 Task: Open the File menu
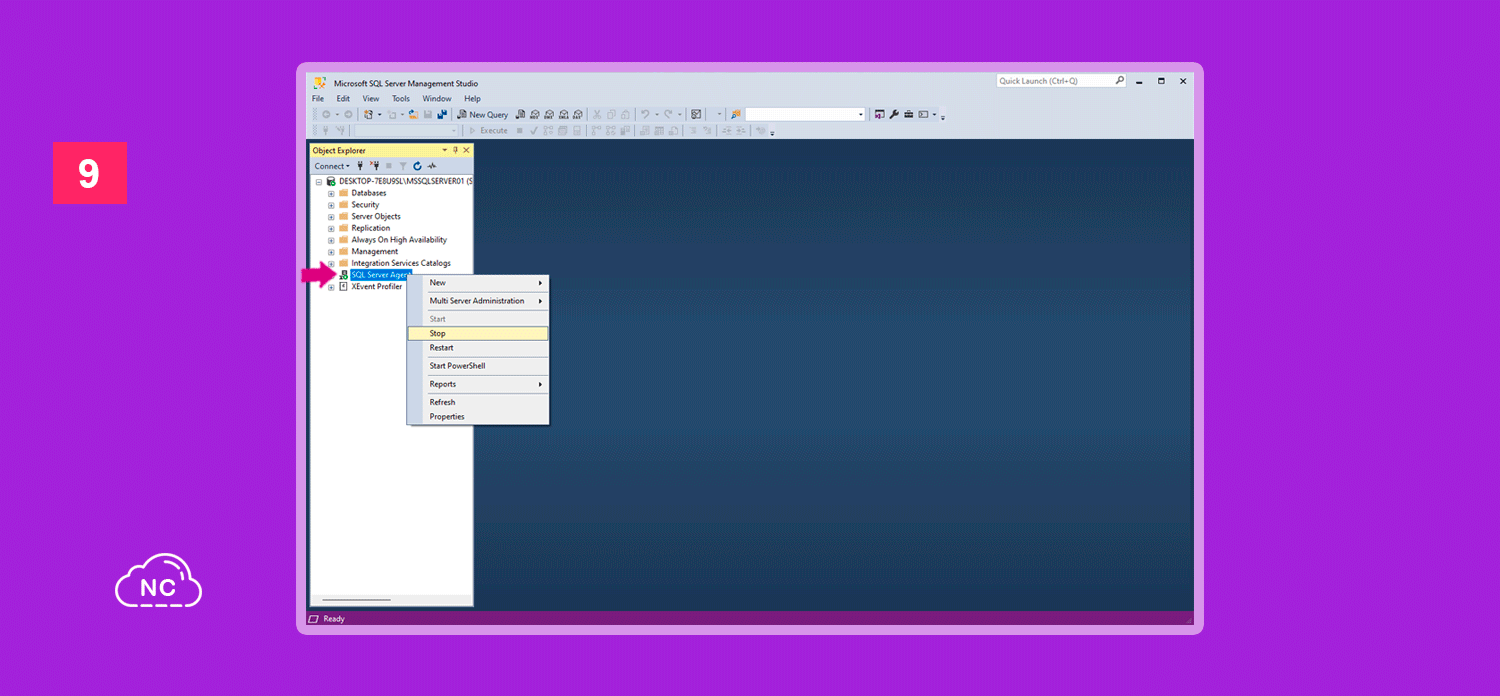(x=318, y=99)
